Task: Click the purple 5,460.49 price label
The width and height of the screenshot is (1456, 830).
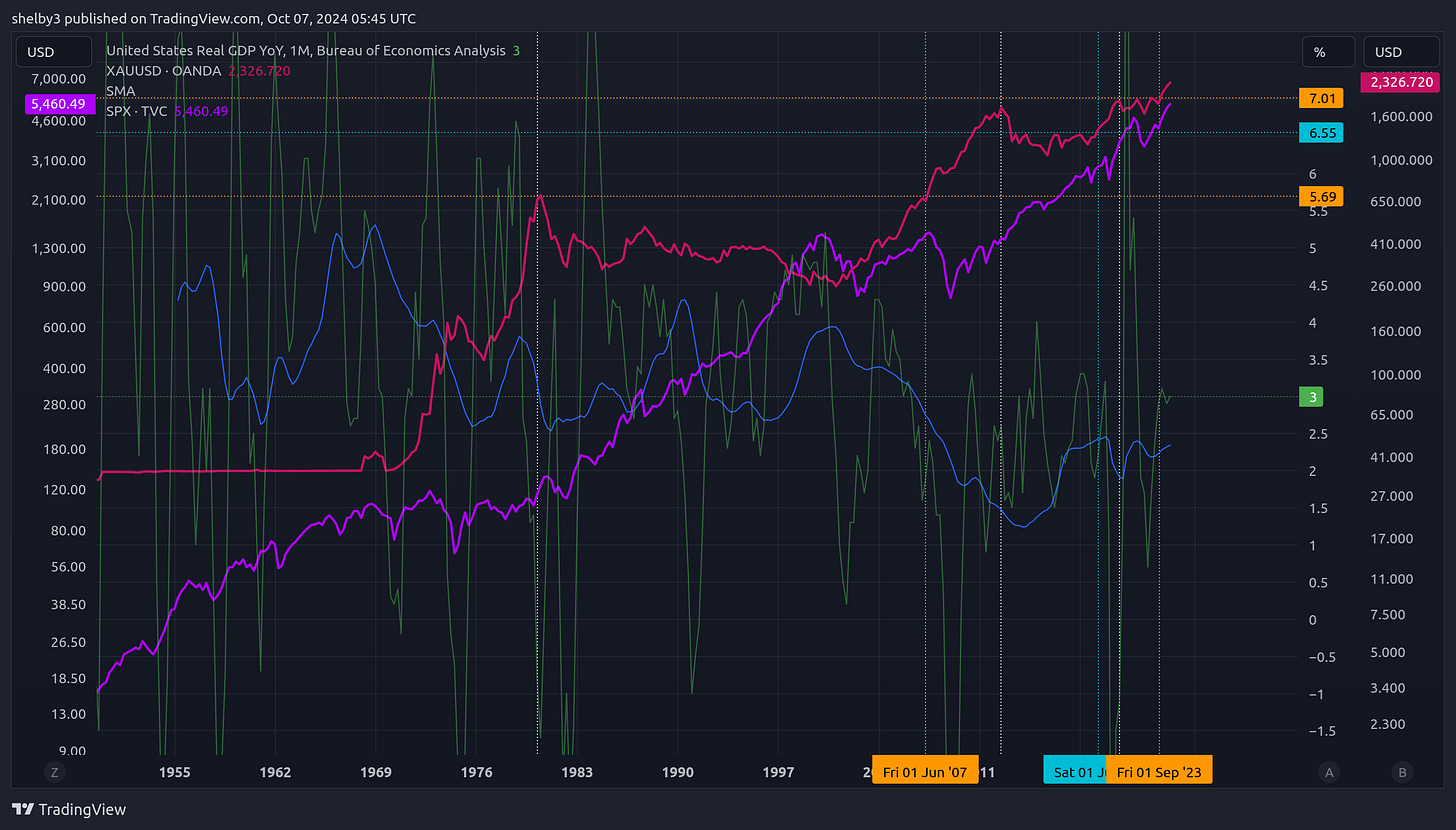Action: click(x=62, y=103)
